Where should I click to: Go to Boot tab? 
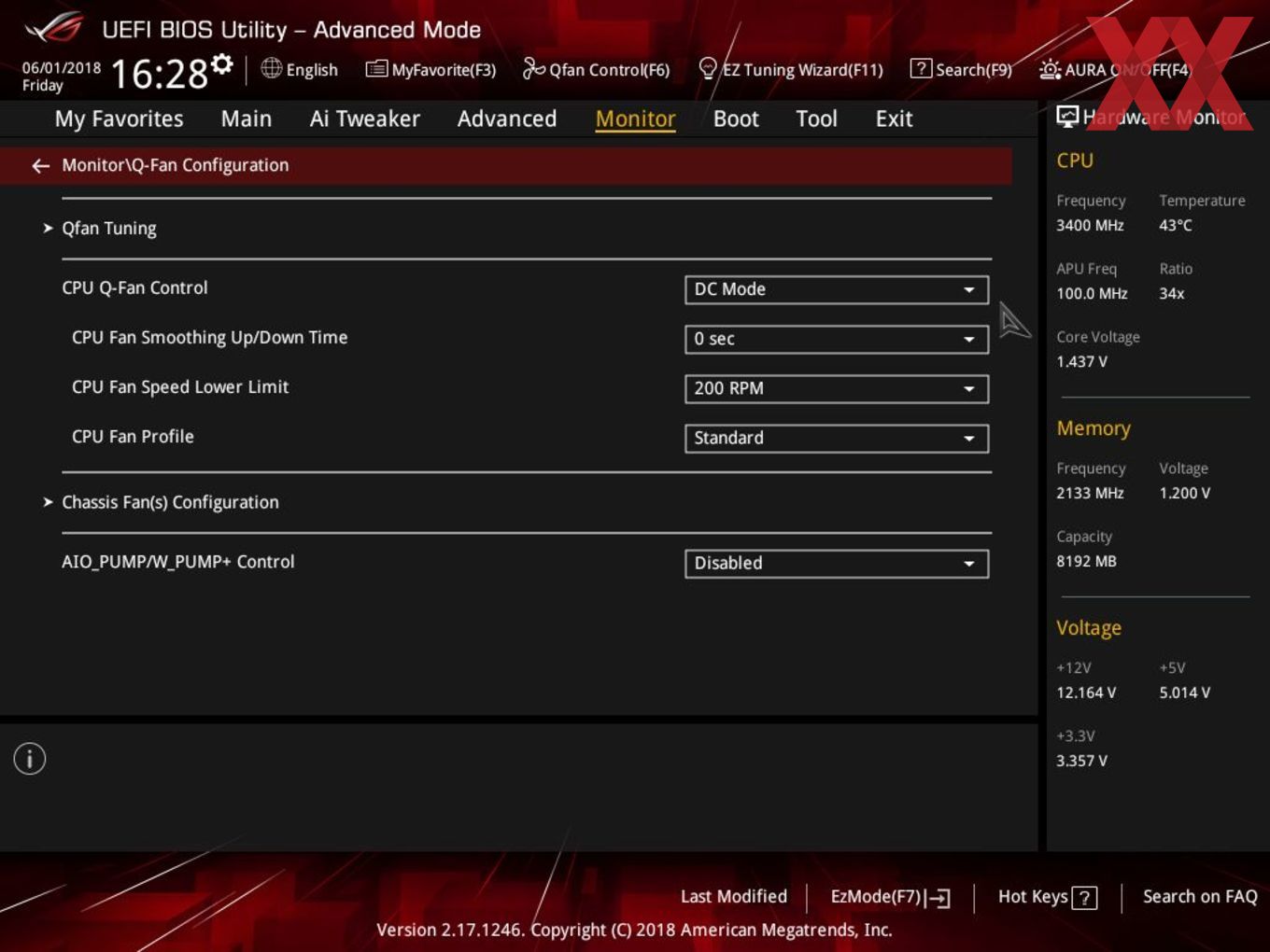[x=736, y=119]
